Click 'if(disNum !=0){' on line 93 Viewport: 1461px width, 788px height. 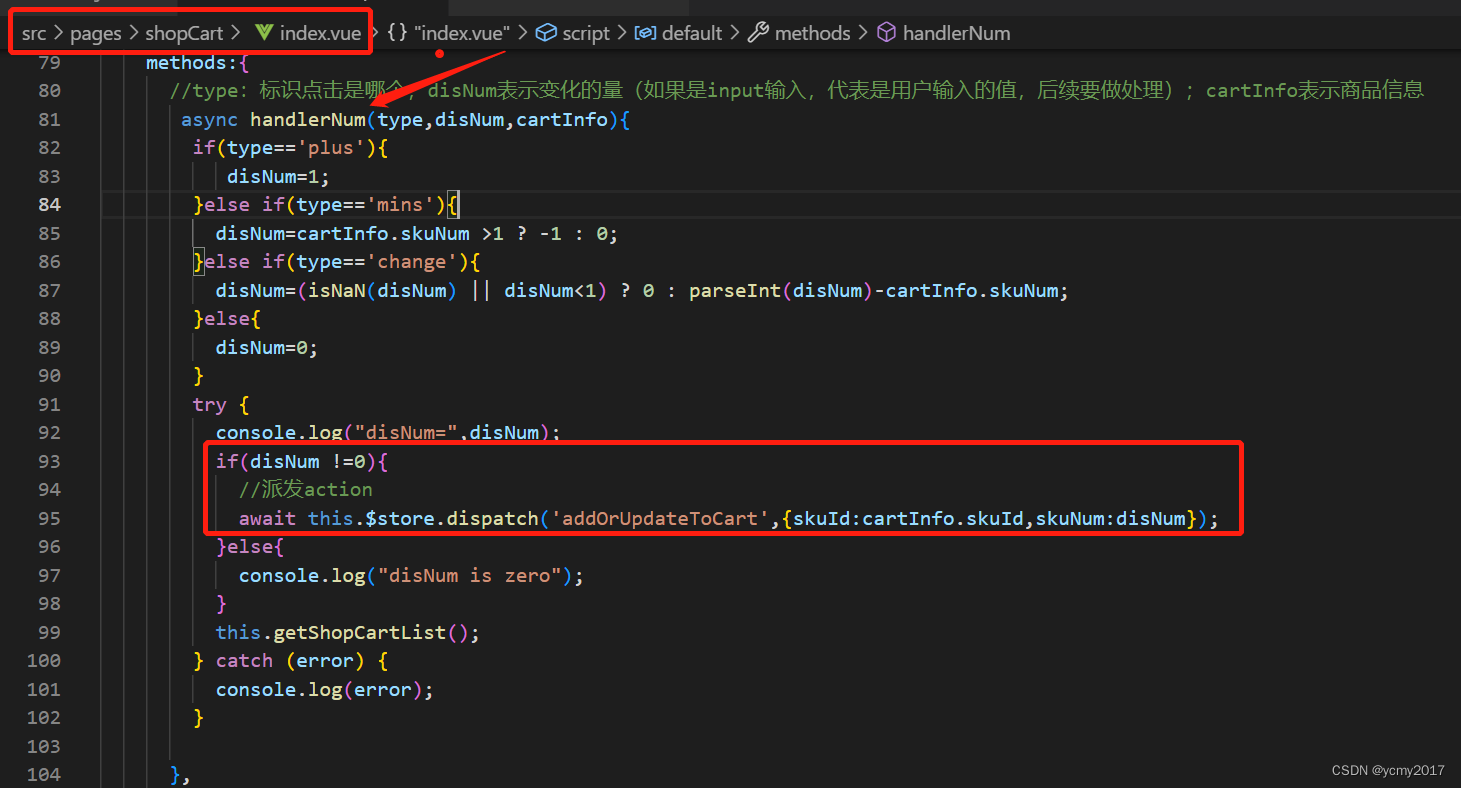(302, 461)
